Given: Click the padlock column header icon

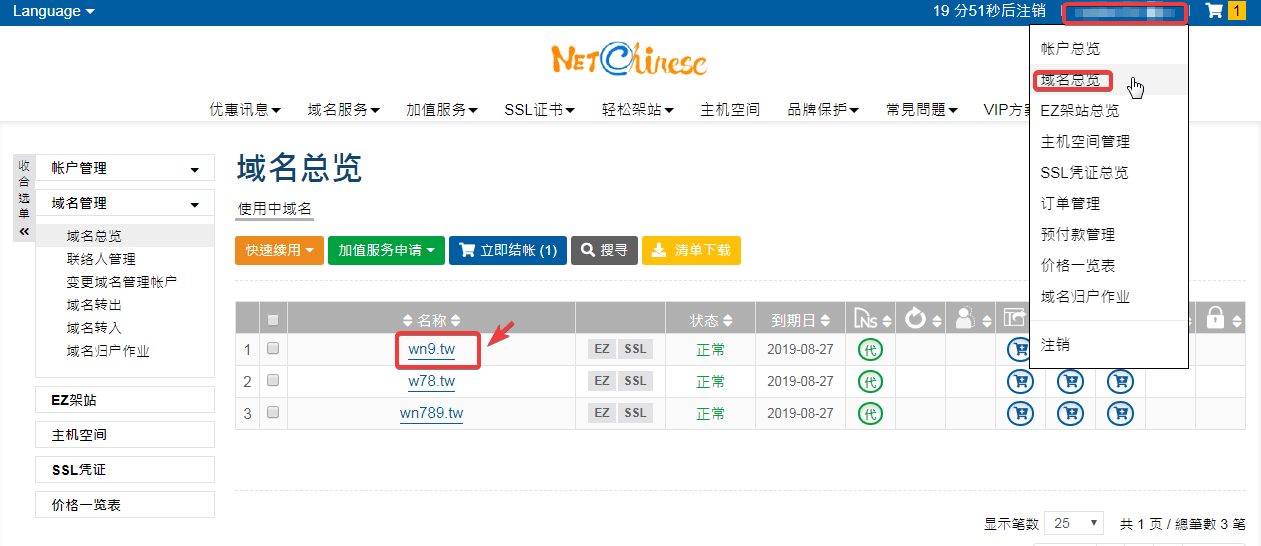Looking at the screenshot, I should point(1216,319).
